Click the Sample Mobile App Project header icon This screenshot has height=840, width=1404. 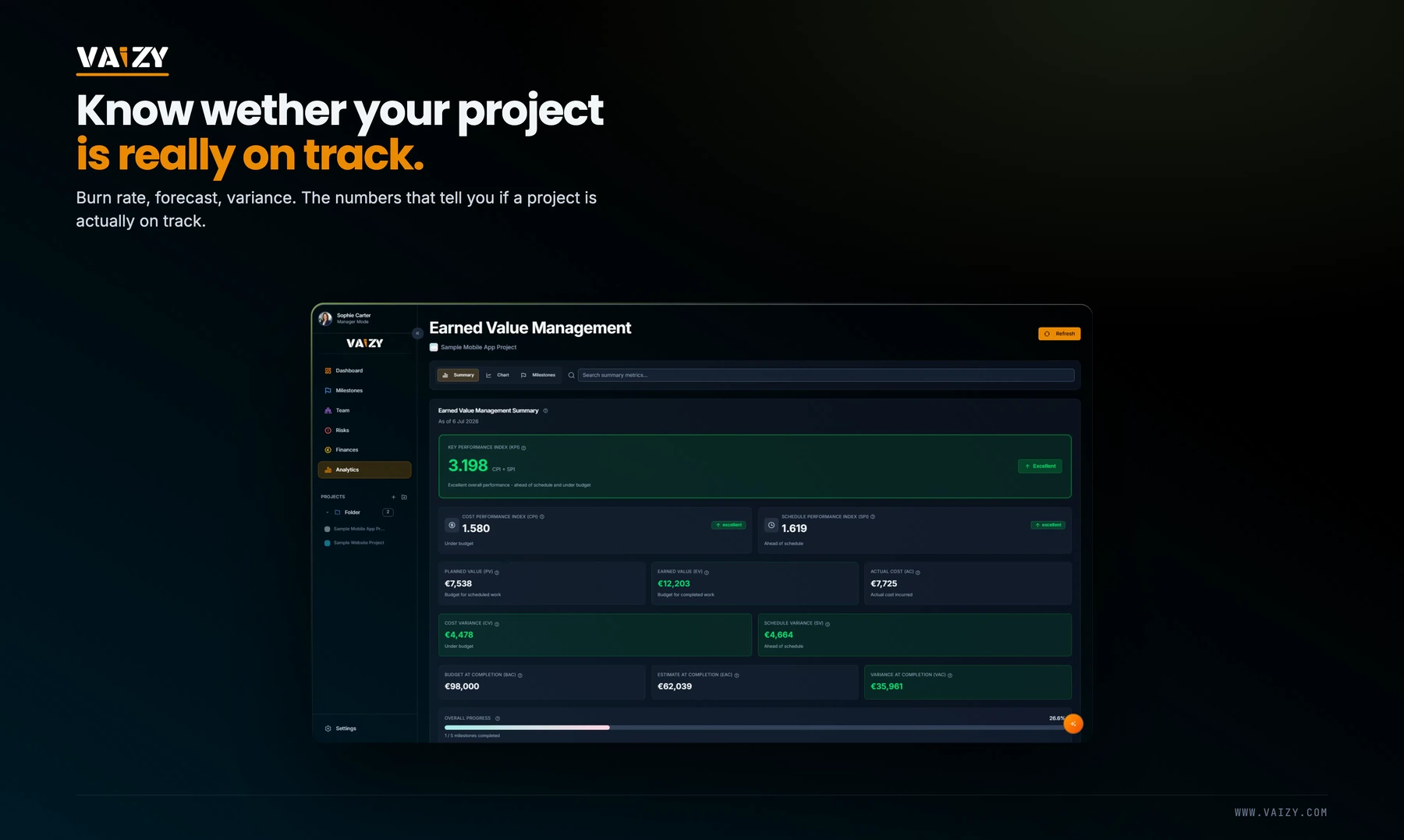(x=434, y=347)
